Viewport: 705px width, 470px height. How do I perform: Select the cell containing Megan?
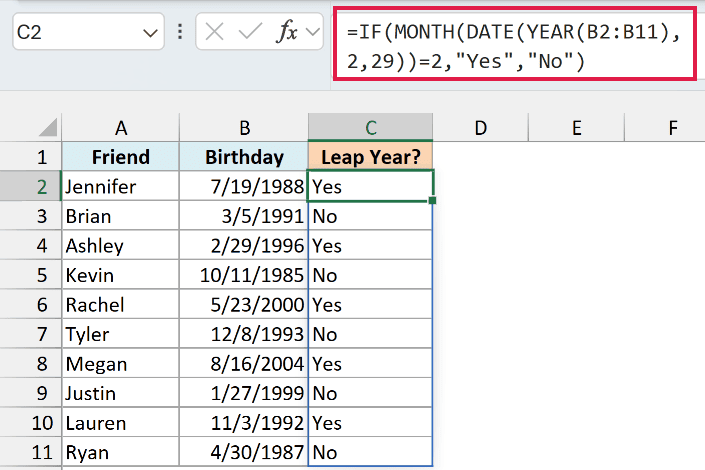pyautogui.click(x=120, y=363)
